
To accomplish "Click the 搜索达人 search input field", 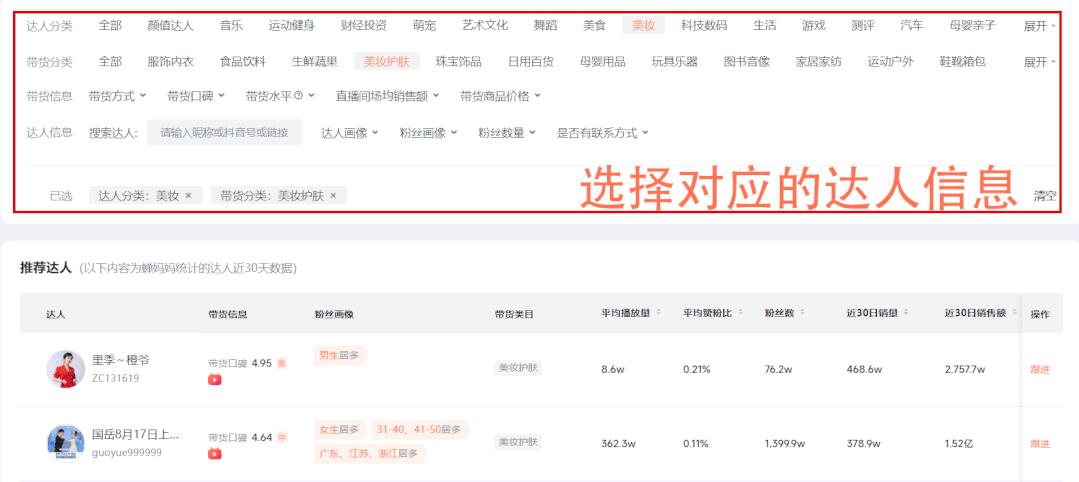I will [x=224, y=133].
